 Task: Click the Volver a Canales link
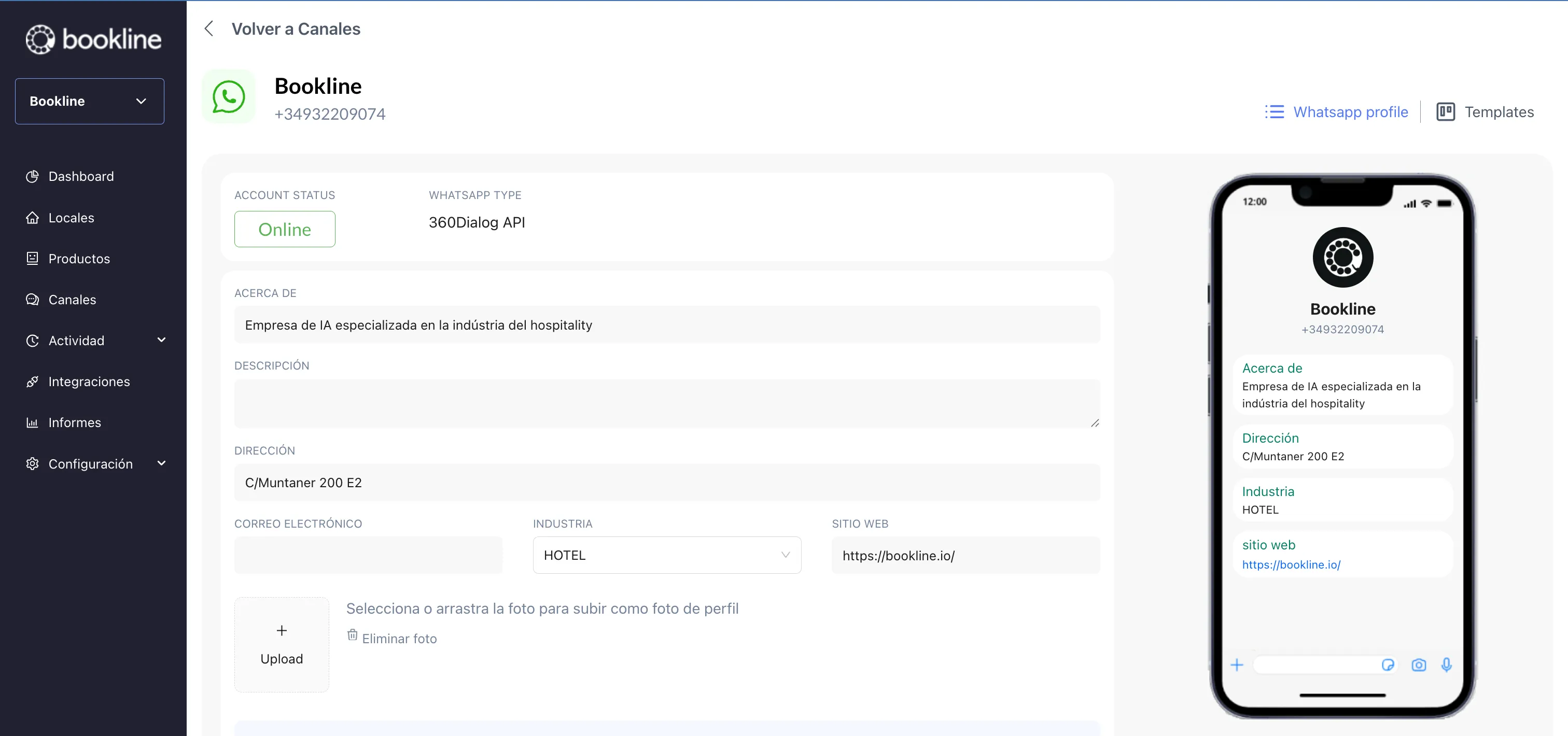pyautogui.click(x=296, y=29)
